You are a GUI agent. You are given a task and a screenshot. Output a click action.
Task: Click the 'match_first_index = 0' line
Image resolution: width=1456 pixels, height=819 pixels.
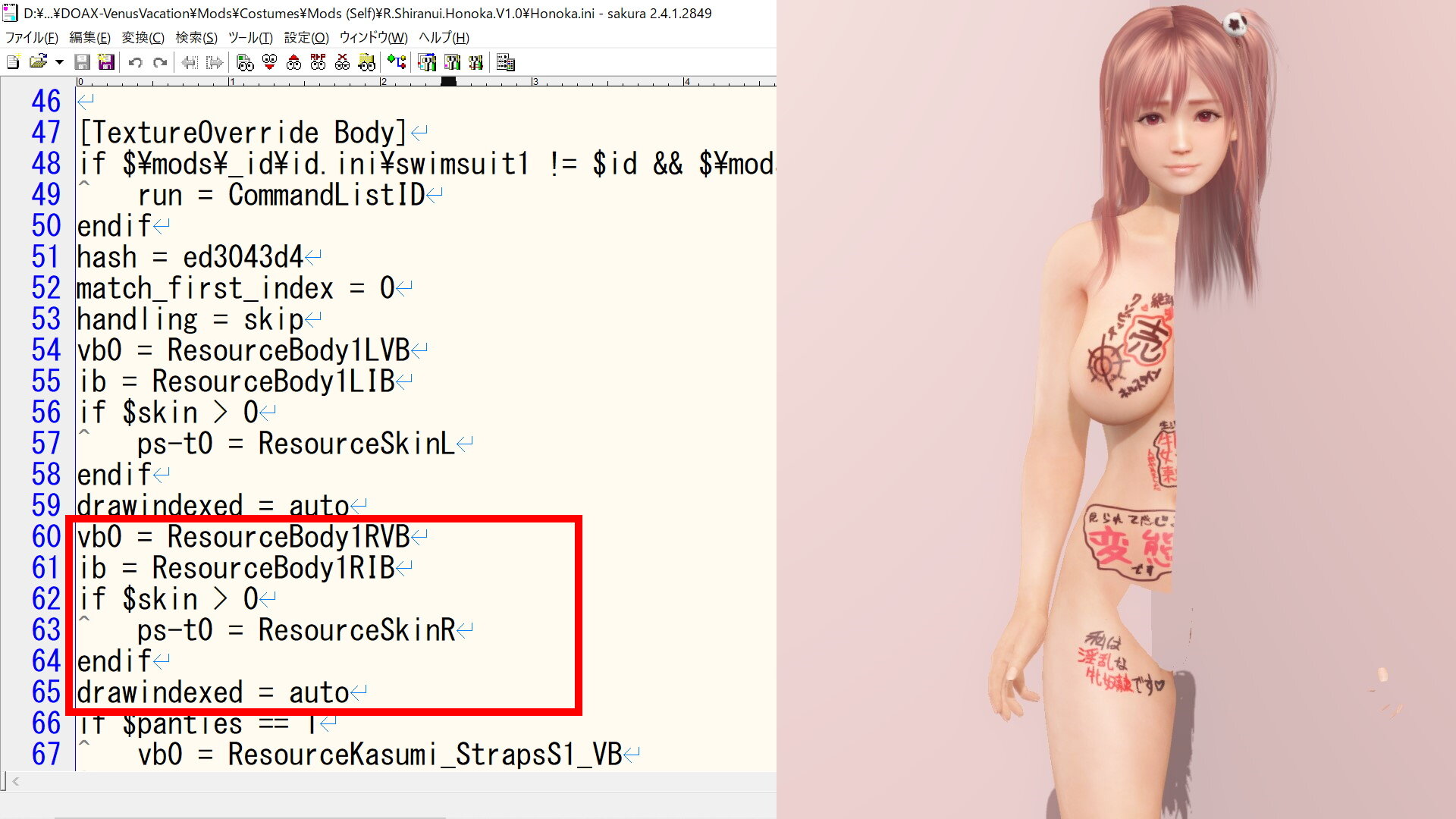tap(236, 288)
